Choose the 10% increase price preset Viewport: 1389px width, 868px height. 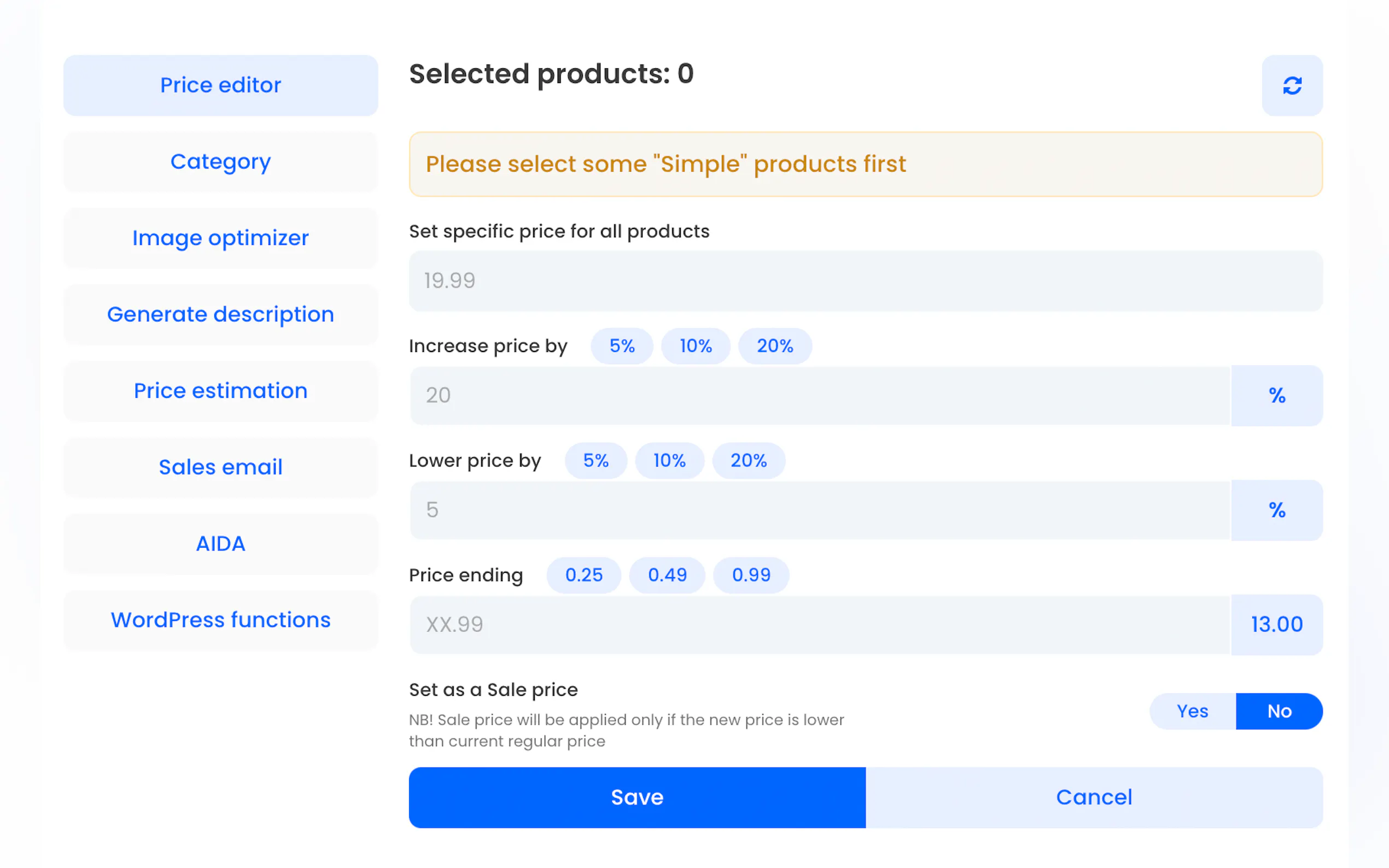point(696,346)
